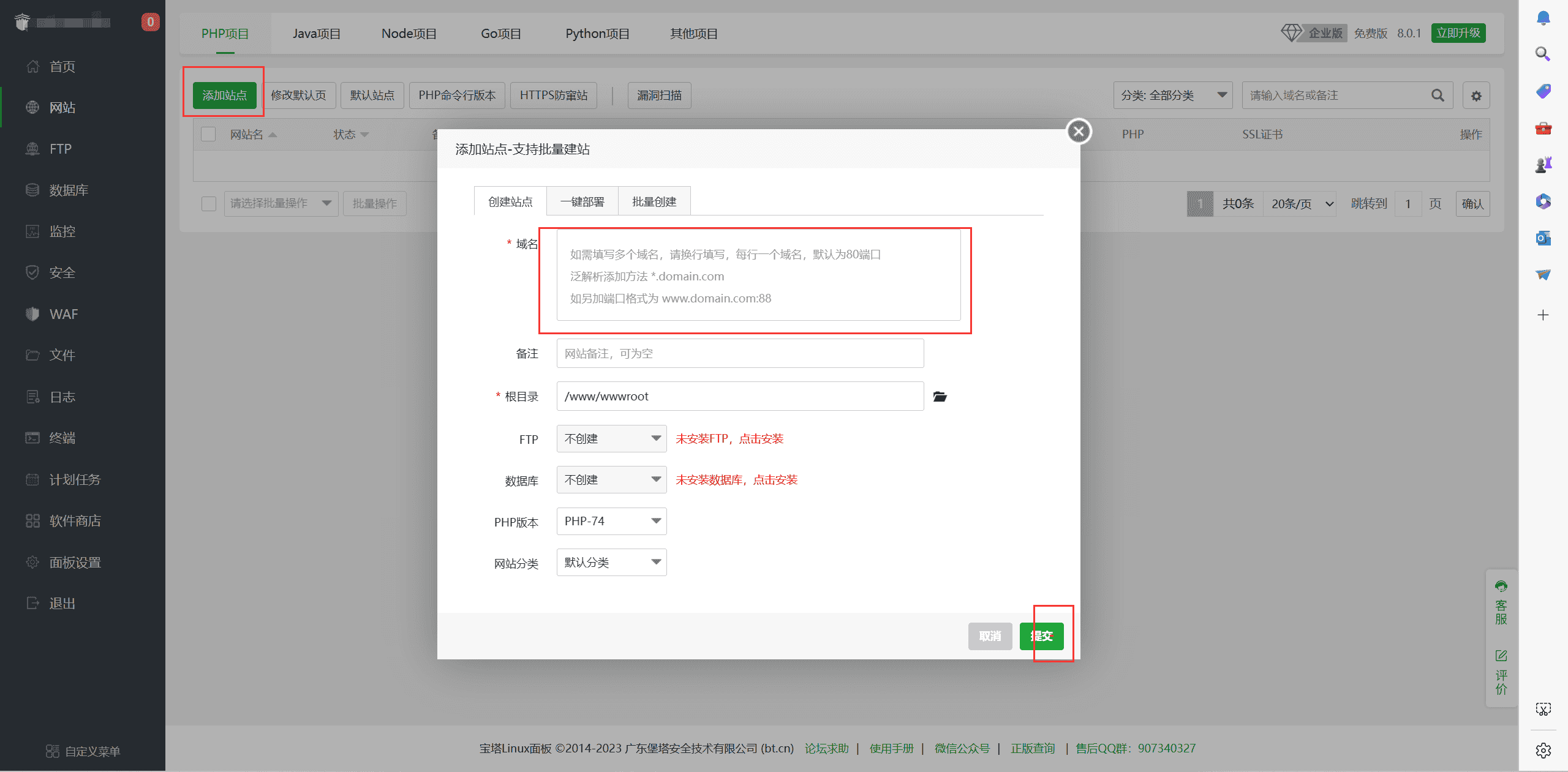Open the 分类: 全部分类 dropdown
The height and width of the screenshot is (772, 1568).
tap(1172, 96)
